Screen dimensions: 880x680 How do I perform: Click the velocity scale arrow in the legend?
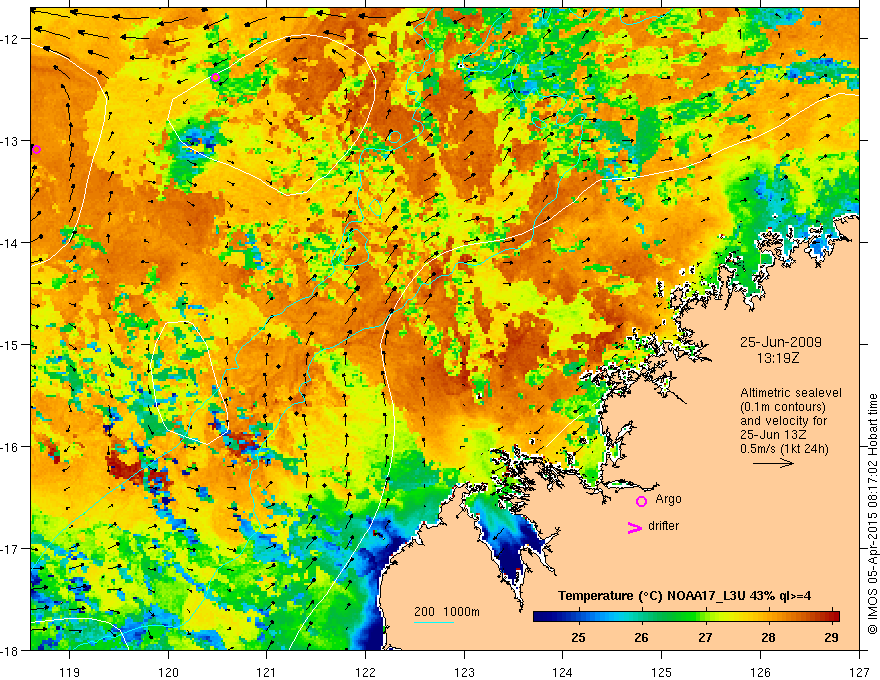[x=773, y=463]
